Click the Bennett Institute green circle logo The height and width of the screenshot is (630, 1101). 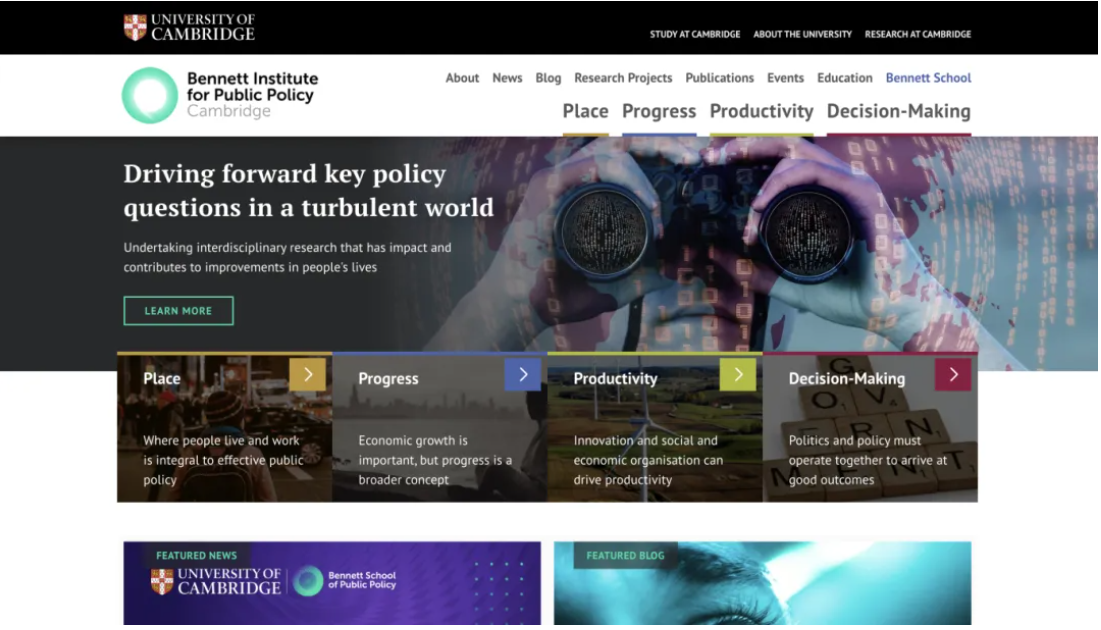[150, 96]
